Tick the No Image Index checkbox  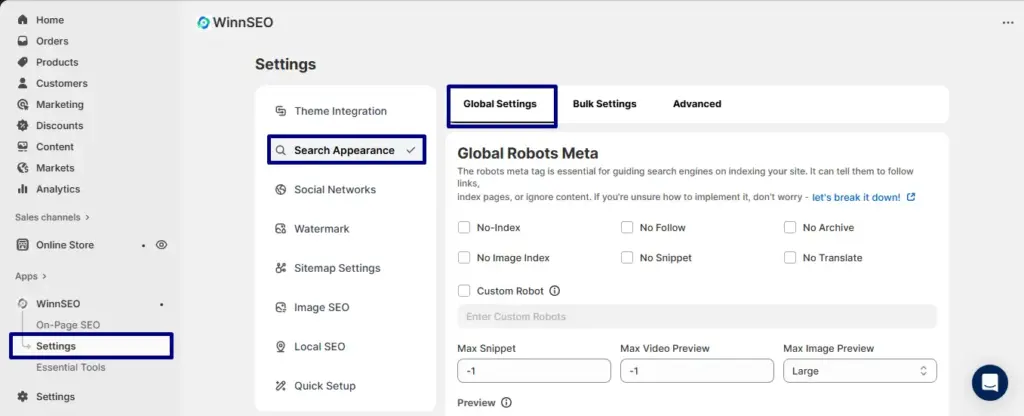point(464,257)
